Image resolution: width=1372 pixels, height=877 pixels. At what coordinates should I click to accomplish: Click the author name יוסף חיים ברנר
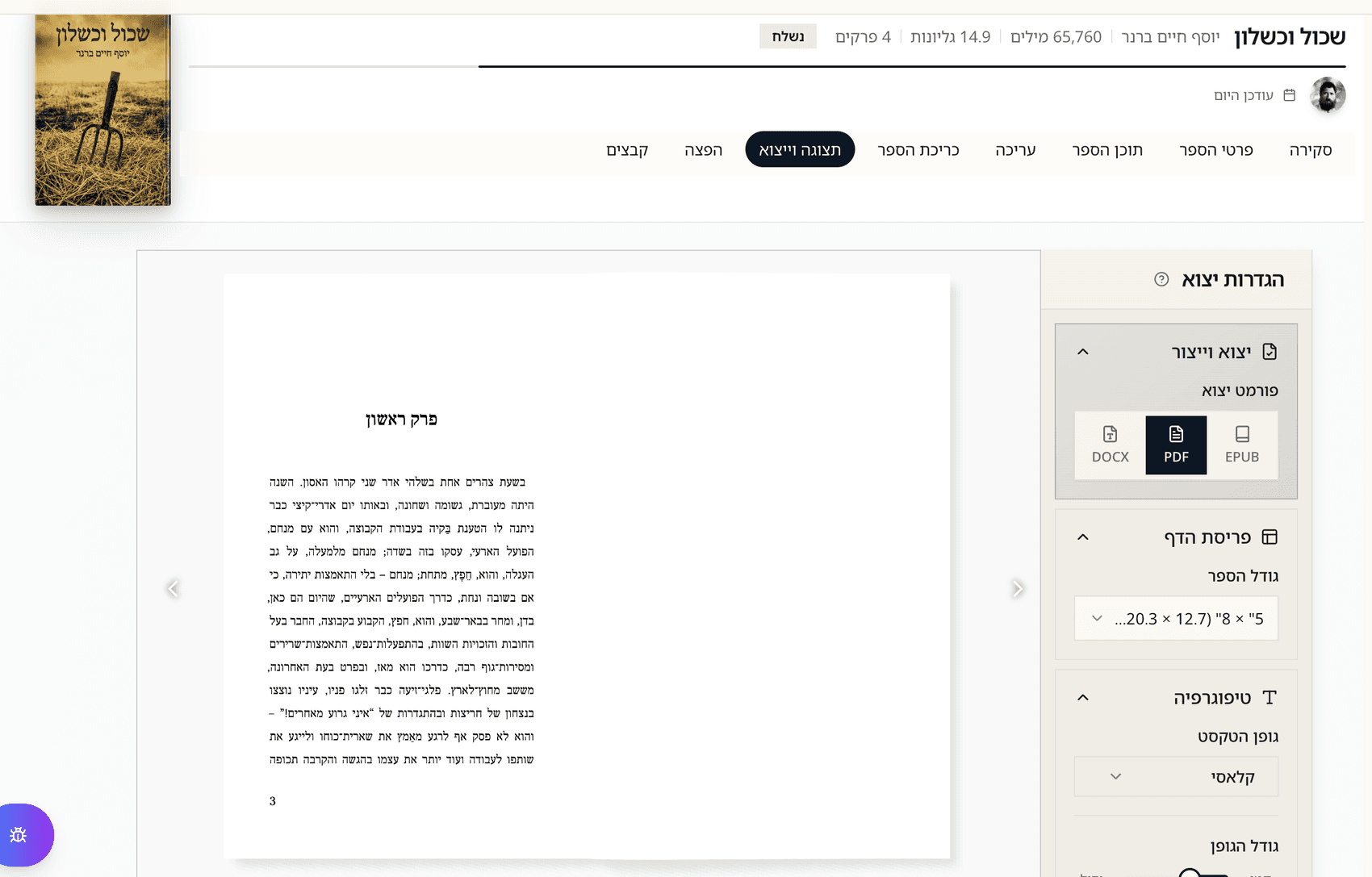(1170, 37)
